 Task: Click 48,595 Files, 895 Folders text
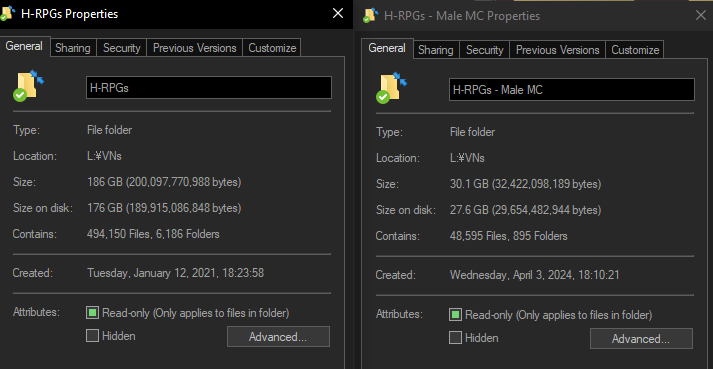click(509, 236)
